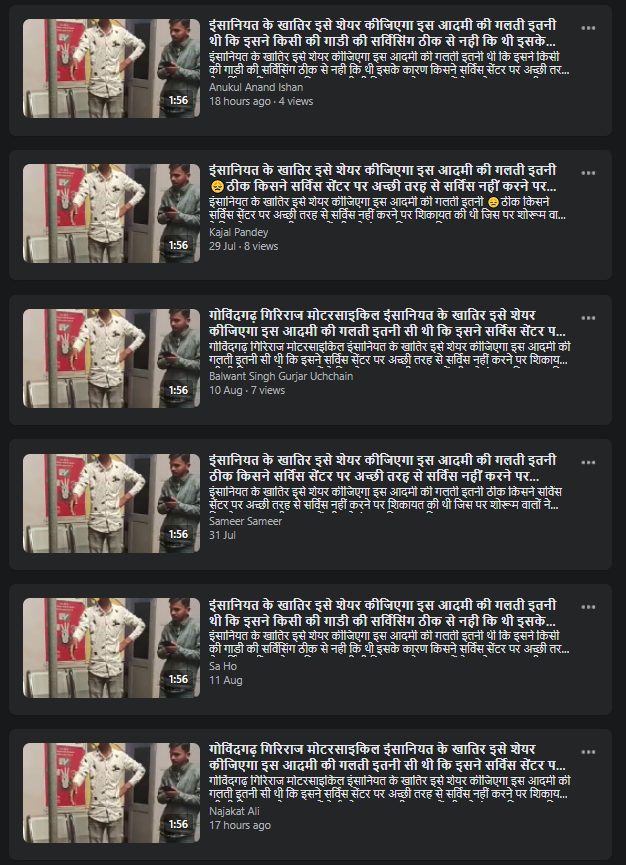Visit Najakat Ali's profile link

coord(234,811)
